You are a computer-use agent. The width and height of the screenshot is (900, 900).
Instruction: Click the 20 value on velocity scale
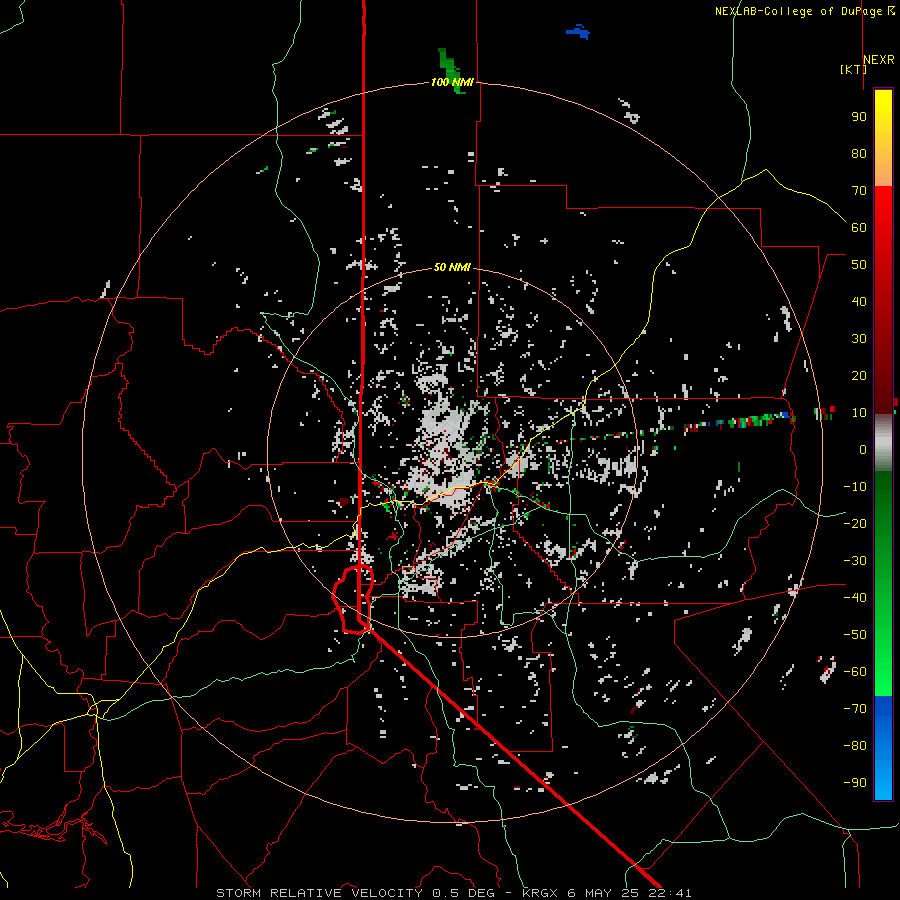[x=859, y=375]
